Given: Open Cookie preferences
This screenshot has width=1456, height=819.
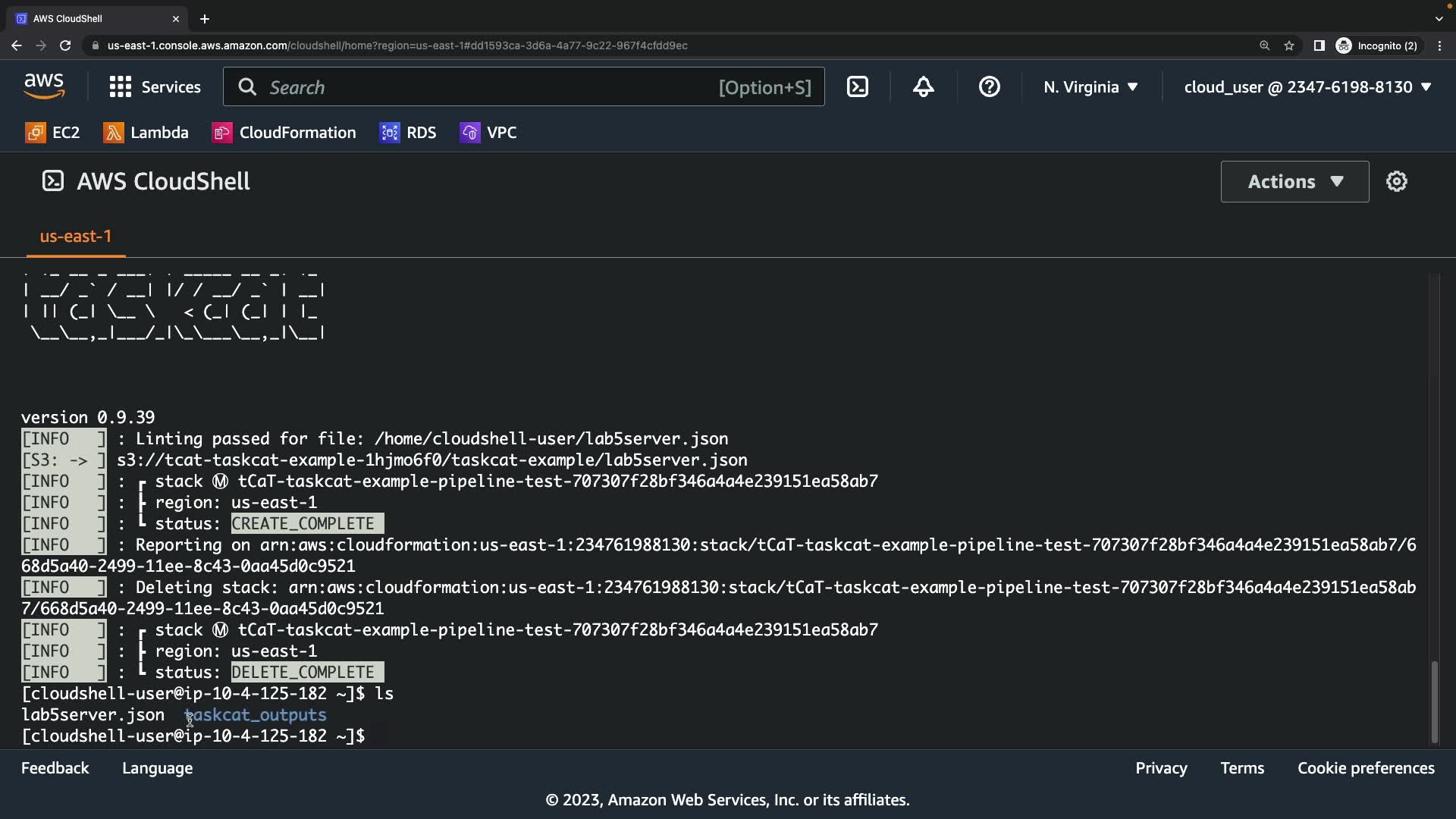Looking at the screenshot, I should (x=1366, y=768).
